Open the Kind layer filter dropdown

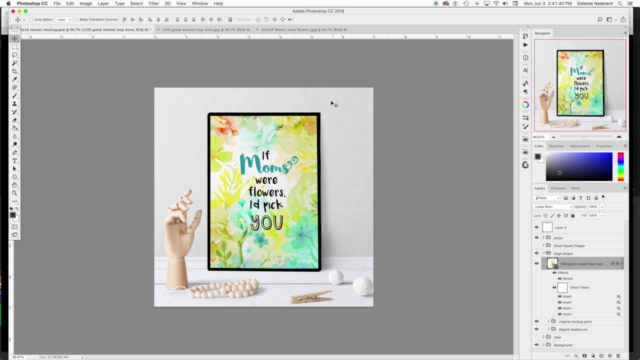547,198
